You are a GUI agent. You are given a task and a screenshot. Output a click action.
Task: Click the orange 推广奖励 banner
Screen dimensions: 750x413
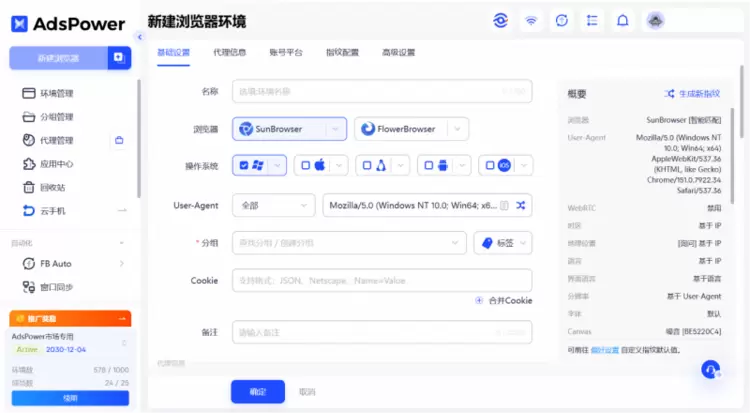point(70,319)
